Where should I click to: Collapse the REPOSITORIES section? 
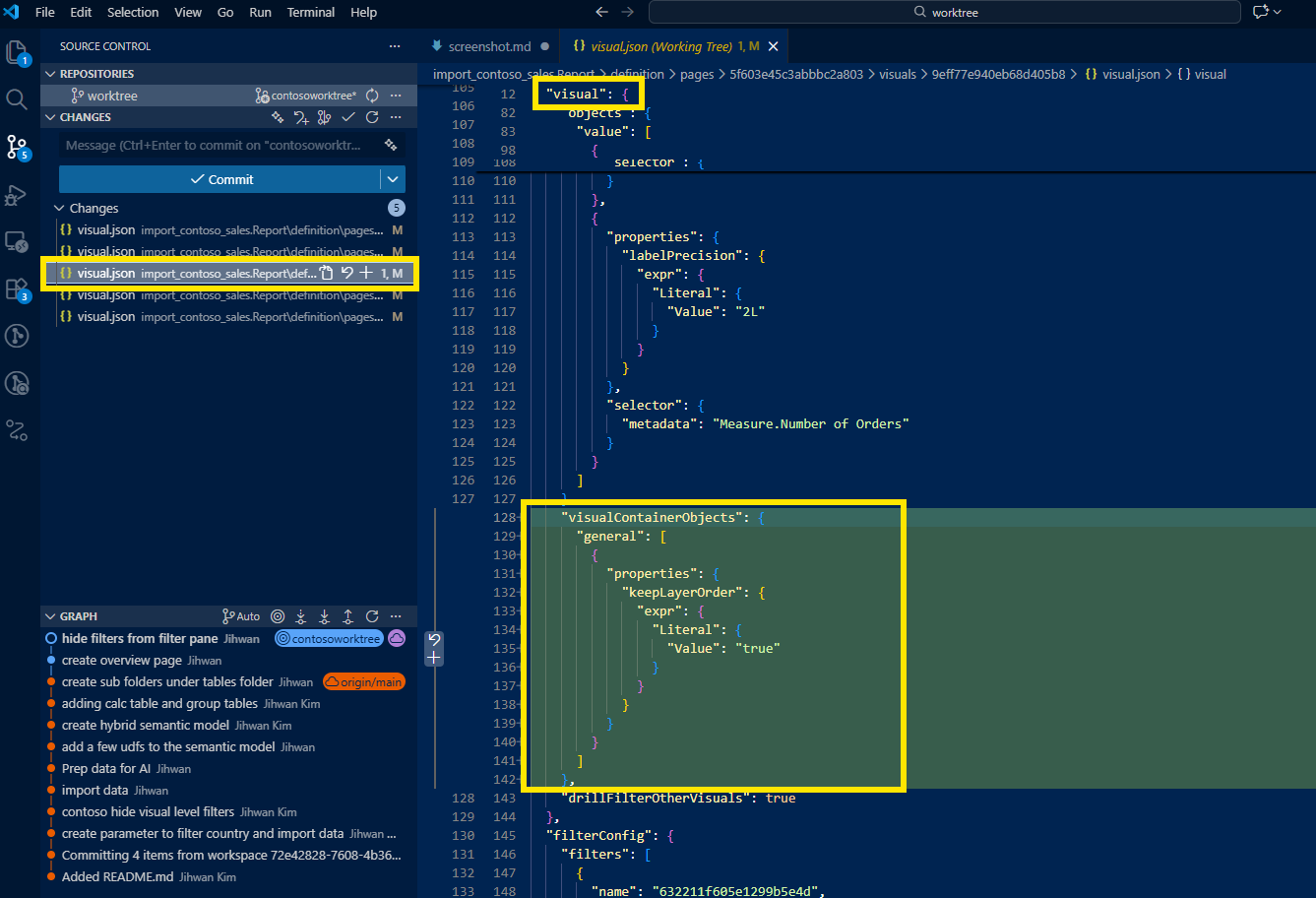coord(50,74)
